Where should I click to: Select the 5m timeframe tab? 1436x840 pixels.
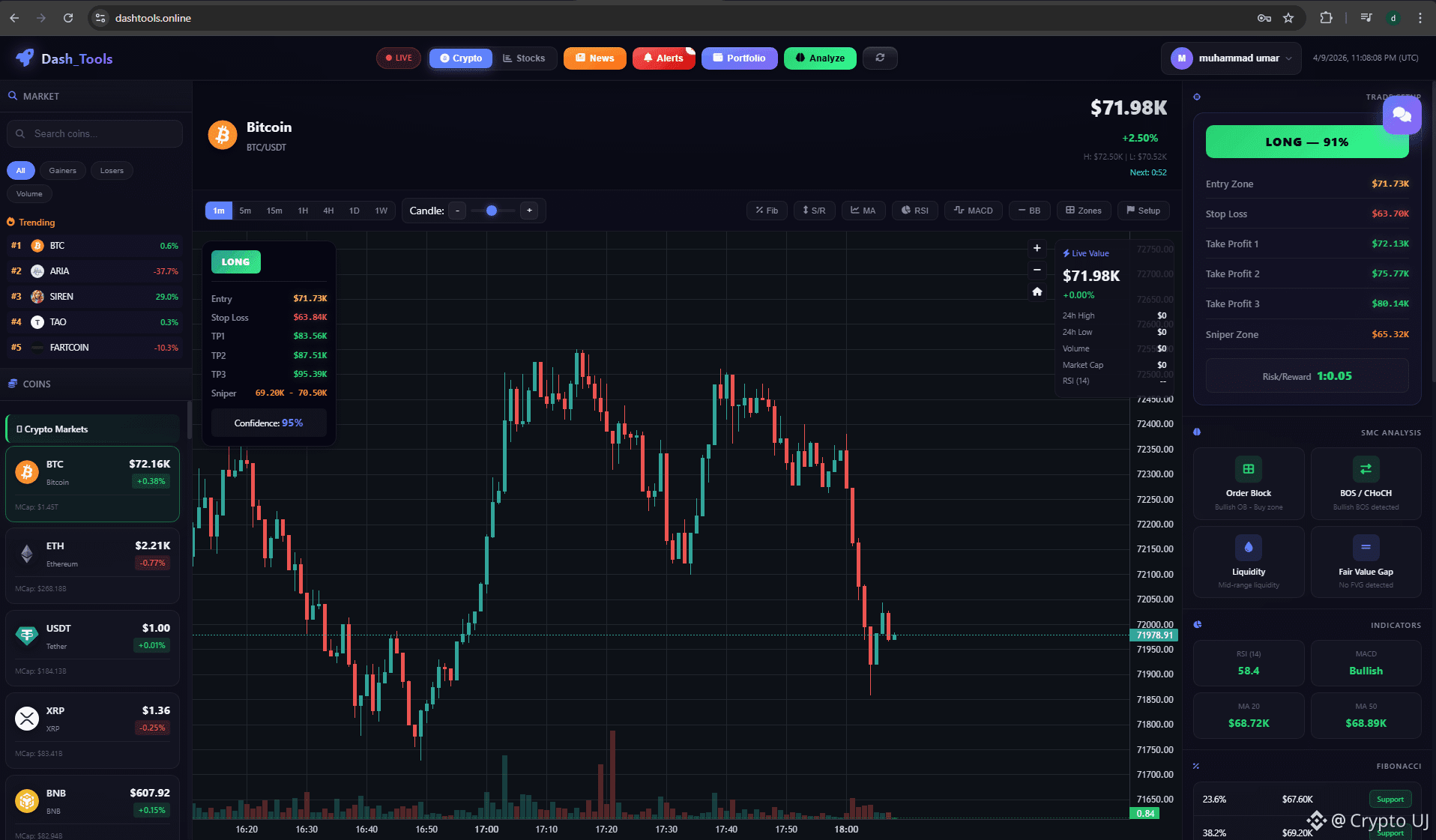tap(245, 211)
